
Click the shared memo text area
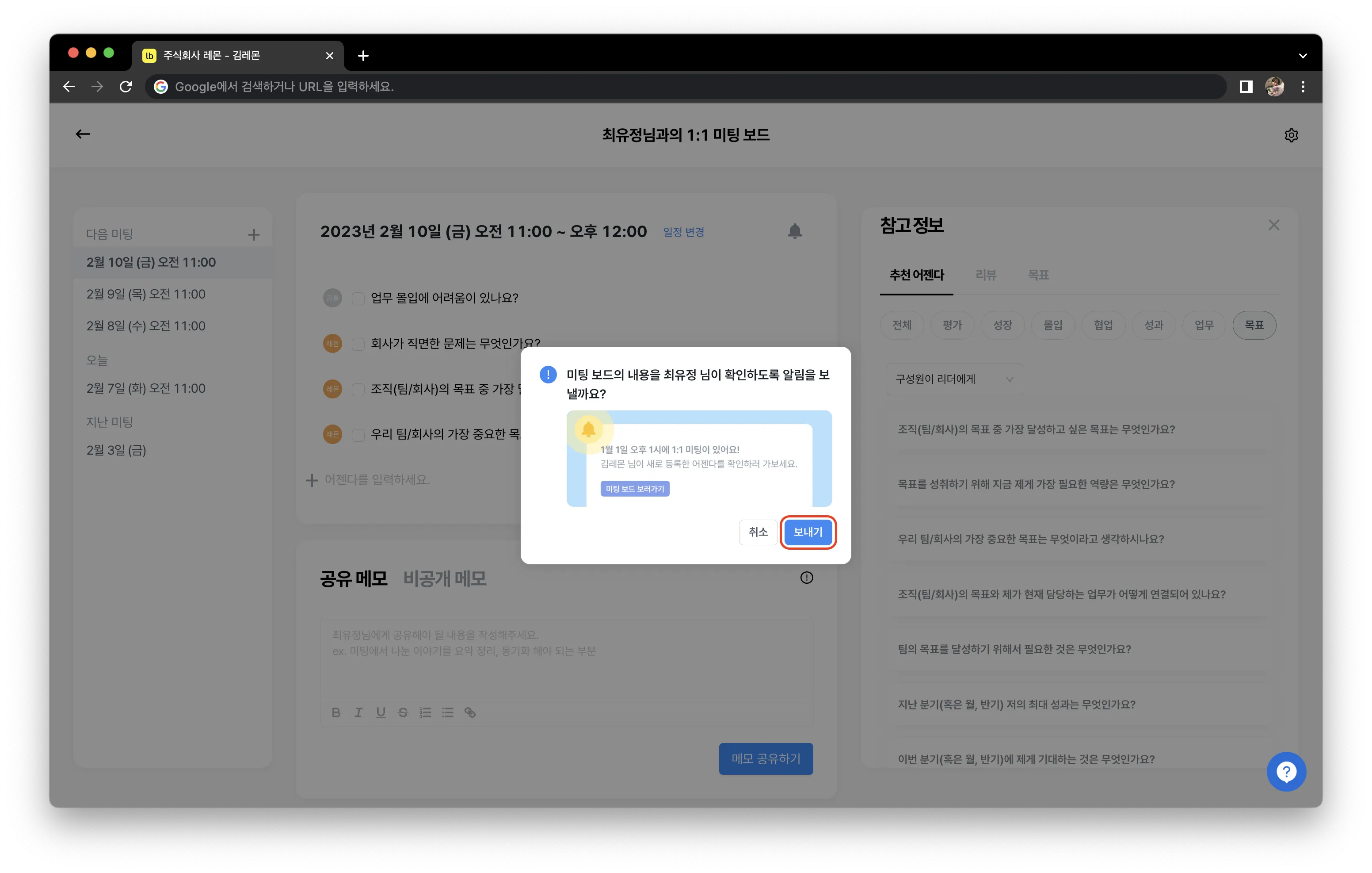click(x=566, y=658)
